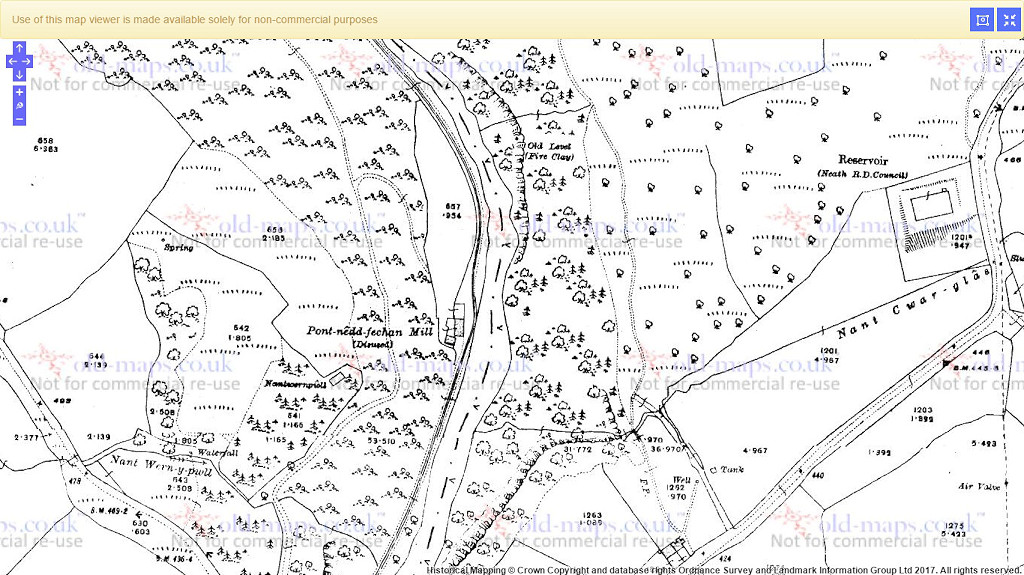Image resolution: width=1024 pixels, height=575 pixels.
Task: Click the 'Reservoir' label on the map
Action: click(x=863, y=160)
